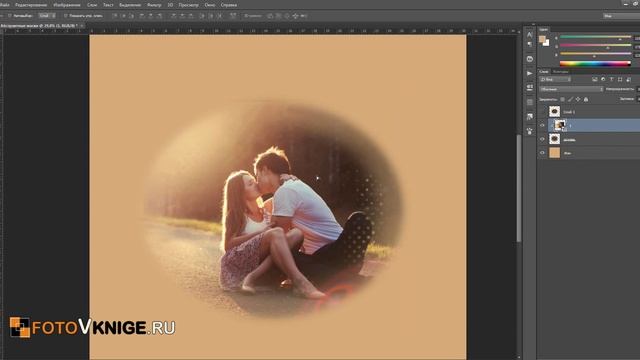Hide the selected highlighted layer
This screenshot has width=640, height=360.
(542, 125)
